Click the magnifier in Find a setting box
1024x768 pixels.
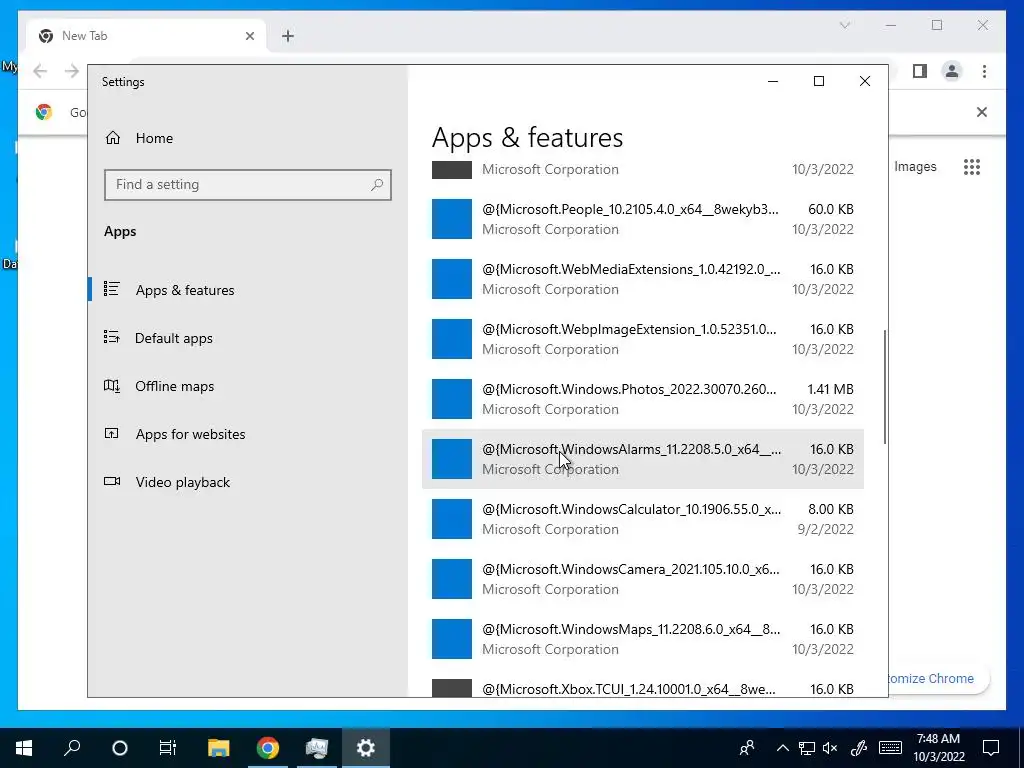[377, 185]
